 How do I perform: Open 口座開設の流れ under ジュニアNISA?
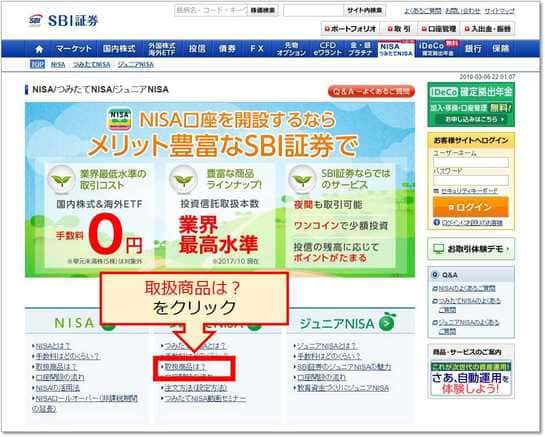322,377
